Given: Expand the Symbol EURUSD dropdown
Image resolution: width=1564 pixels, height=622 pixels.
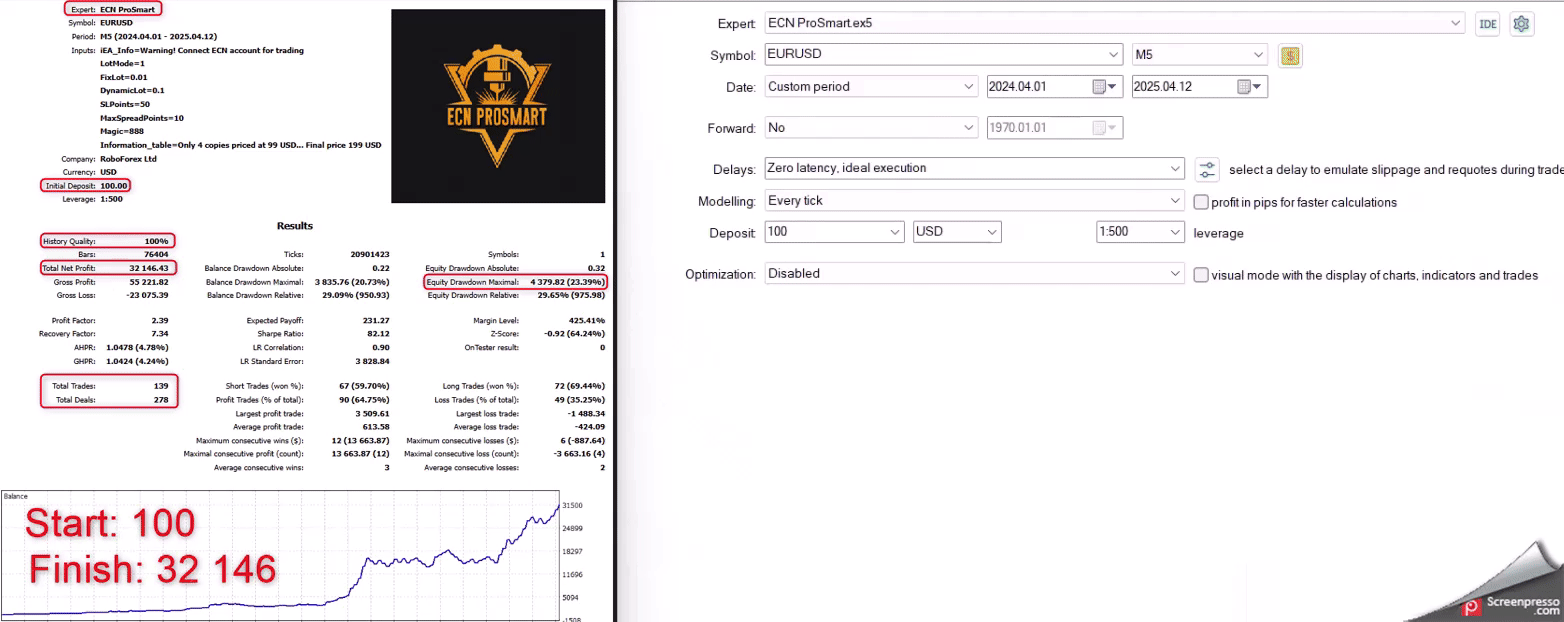Looking at the screenshot, I should click(x=1114, y=55).
